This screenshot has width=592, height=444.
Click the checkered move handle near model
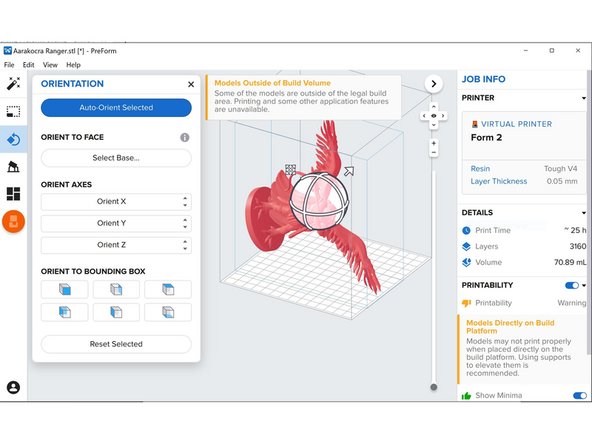click(290, 169)
